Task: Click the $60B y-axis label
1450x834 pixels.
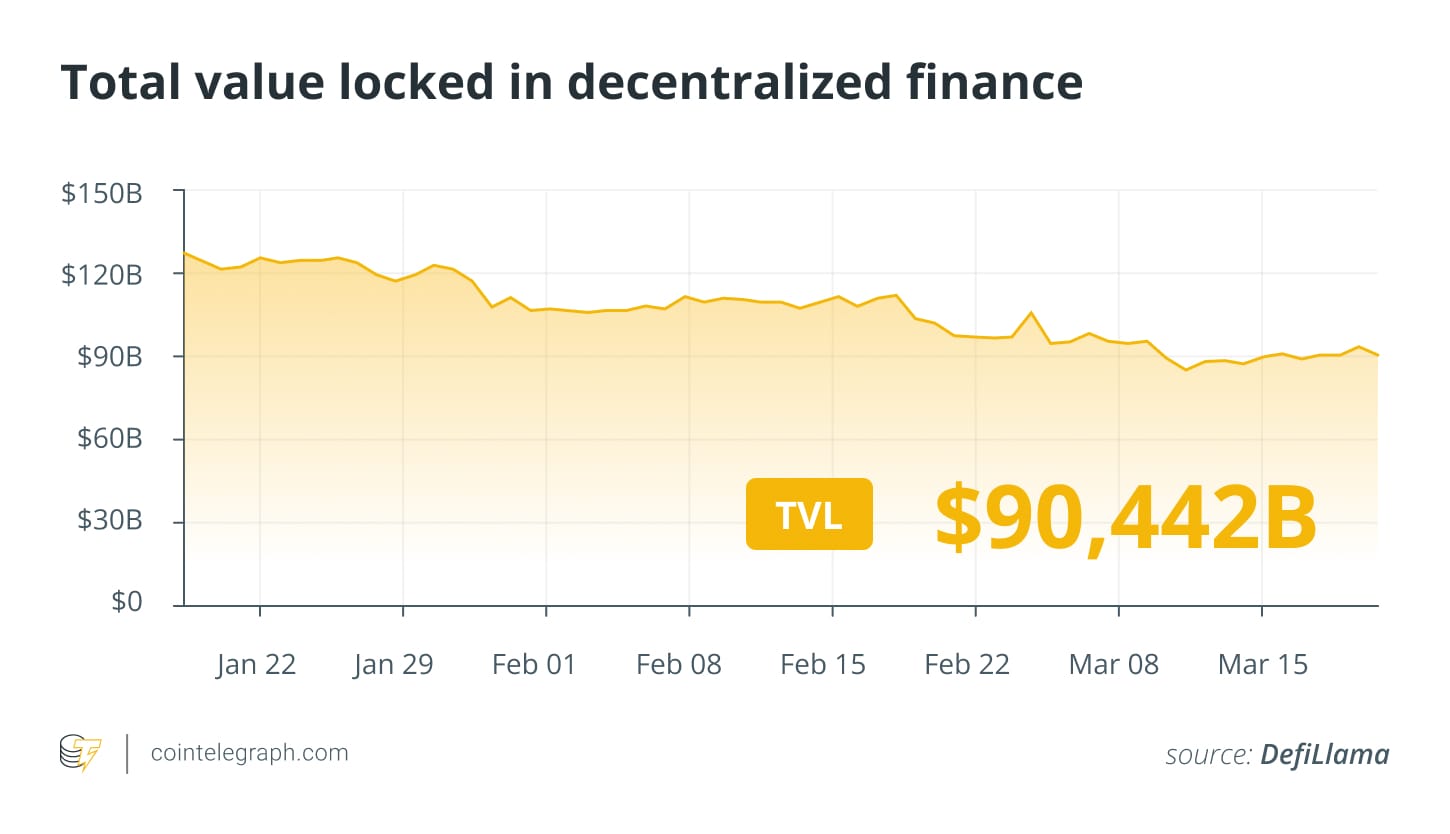Action: [109, 439]
